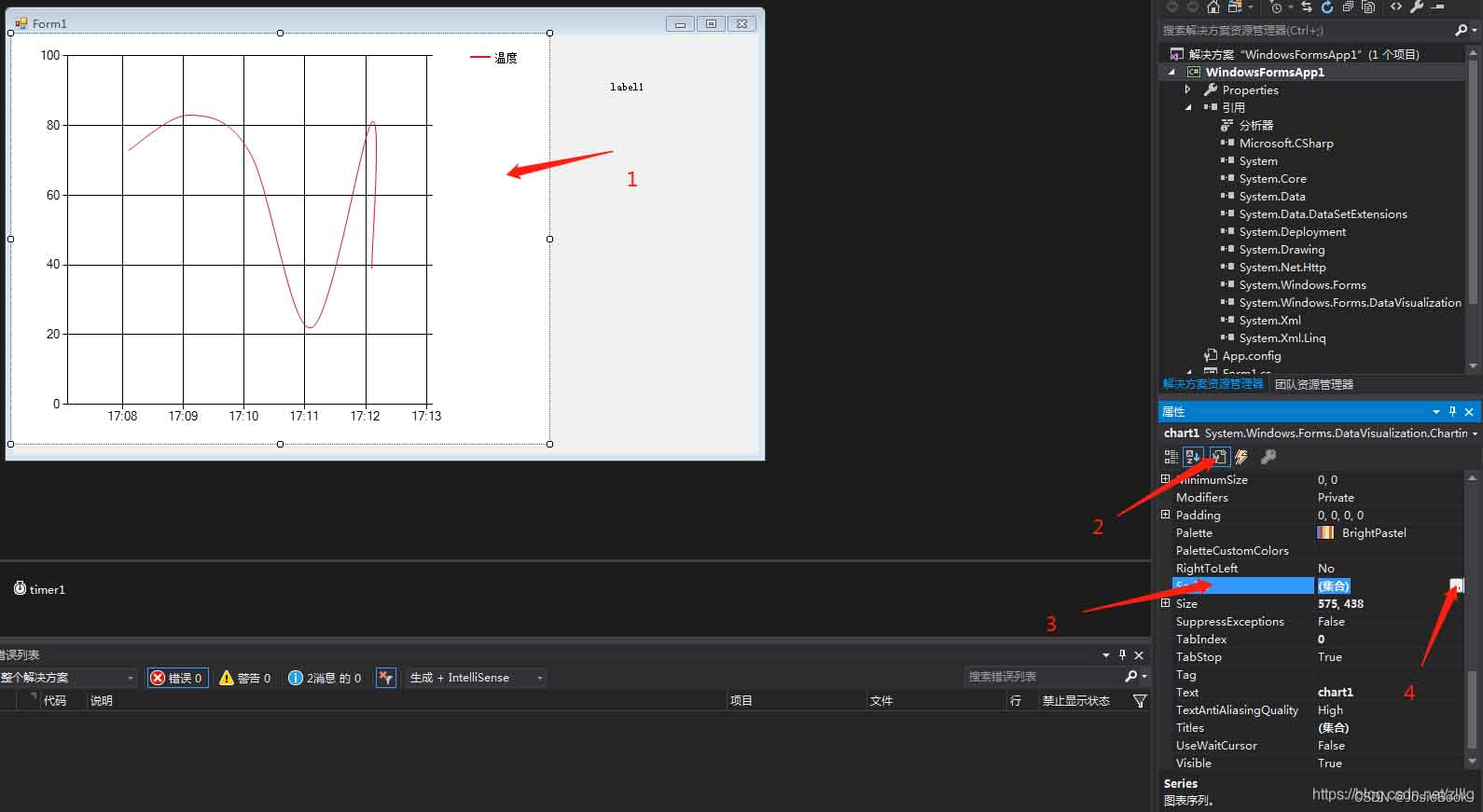
Task: Toggle the Errors 0 filter button
Action: pyautogui.click(x=177, y=678)
